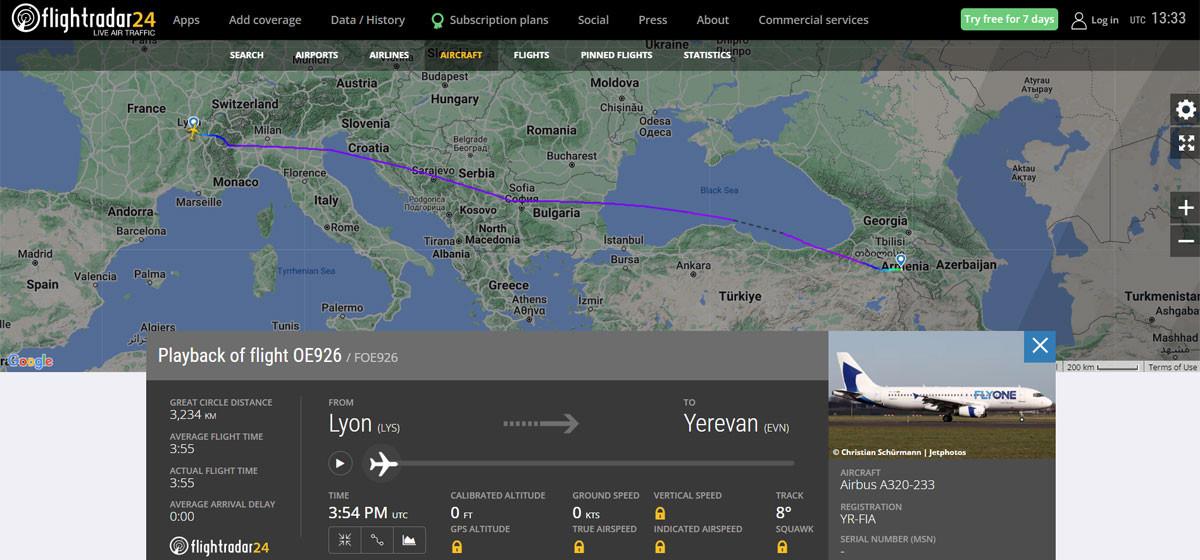
Task: Click the airplane marker on playback slider
Action: click(x=382, y=463)
